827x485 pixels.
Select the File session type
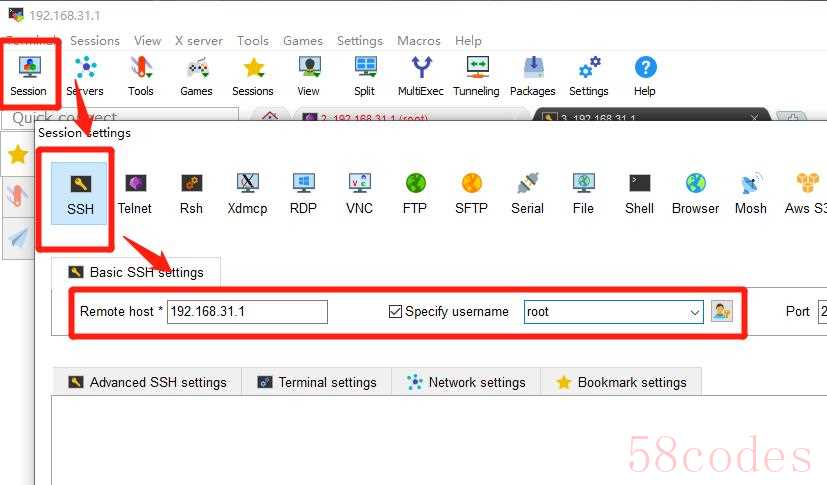(x=583, y=193)
